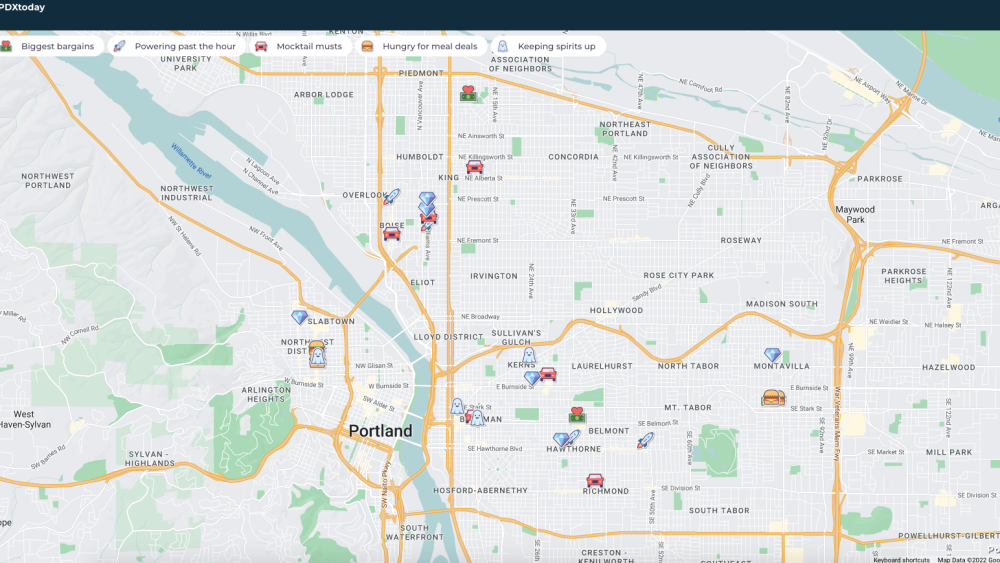Click the burger marker in Northwest District
This screenshot has width=1000, height=563.
click(316, 347)
